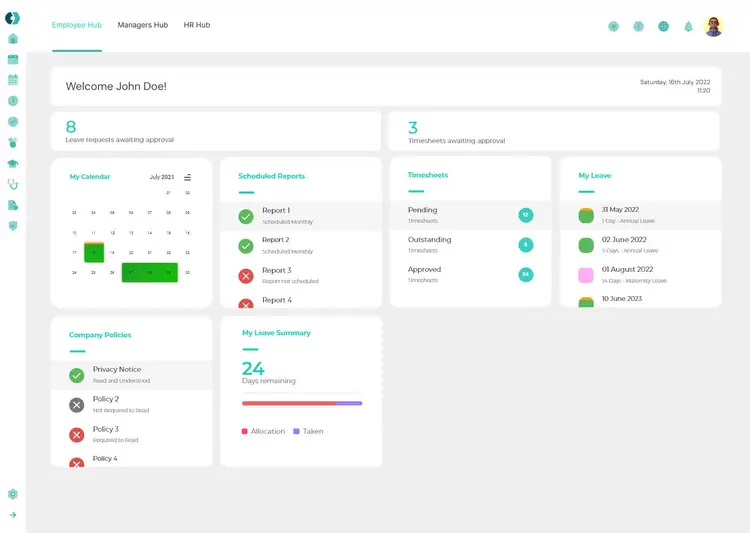Image resolution: width=750 pixels, height=533 pixels.
Task: Click the notification bell icon
Action: 688,27
